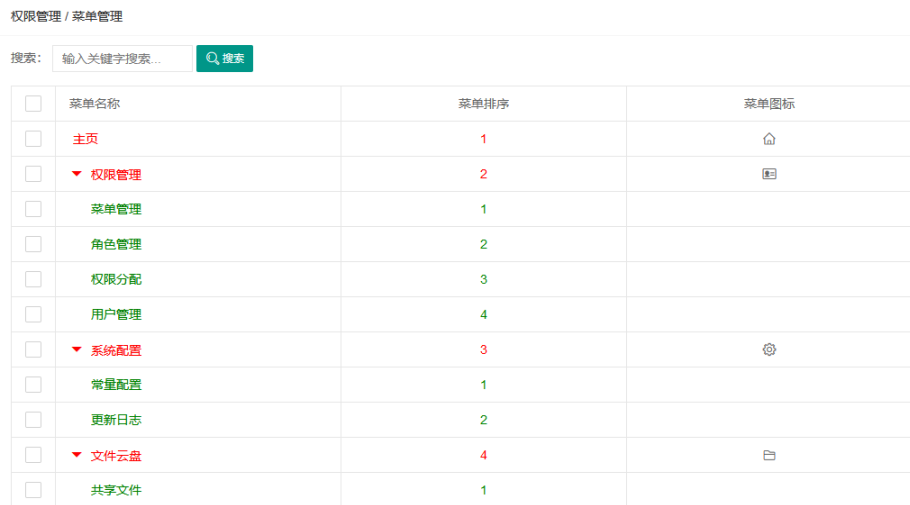Click the ID card icon in 权限管理 row

[769, 174]
